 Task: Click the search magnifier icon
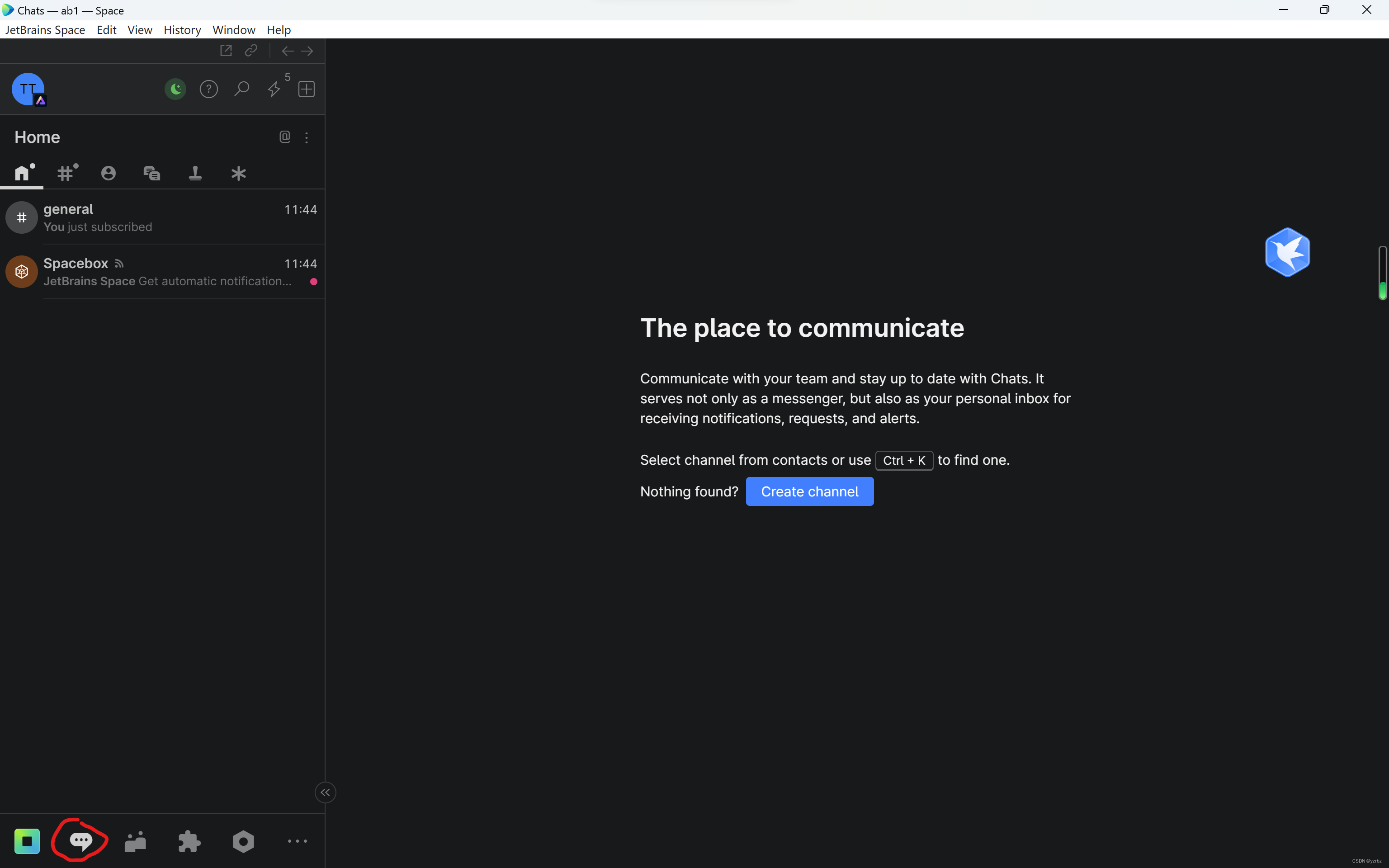241,89
